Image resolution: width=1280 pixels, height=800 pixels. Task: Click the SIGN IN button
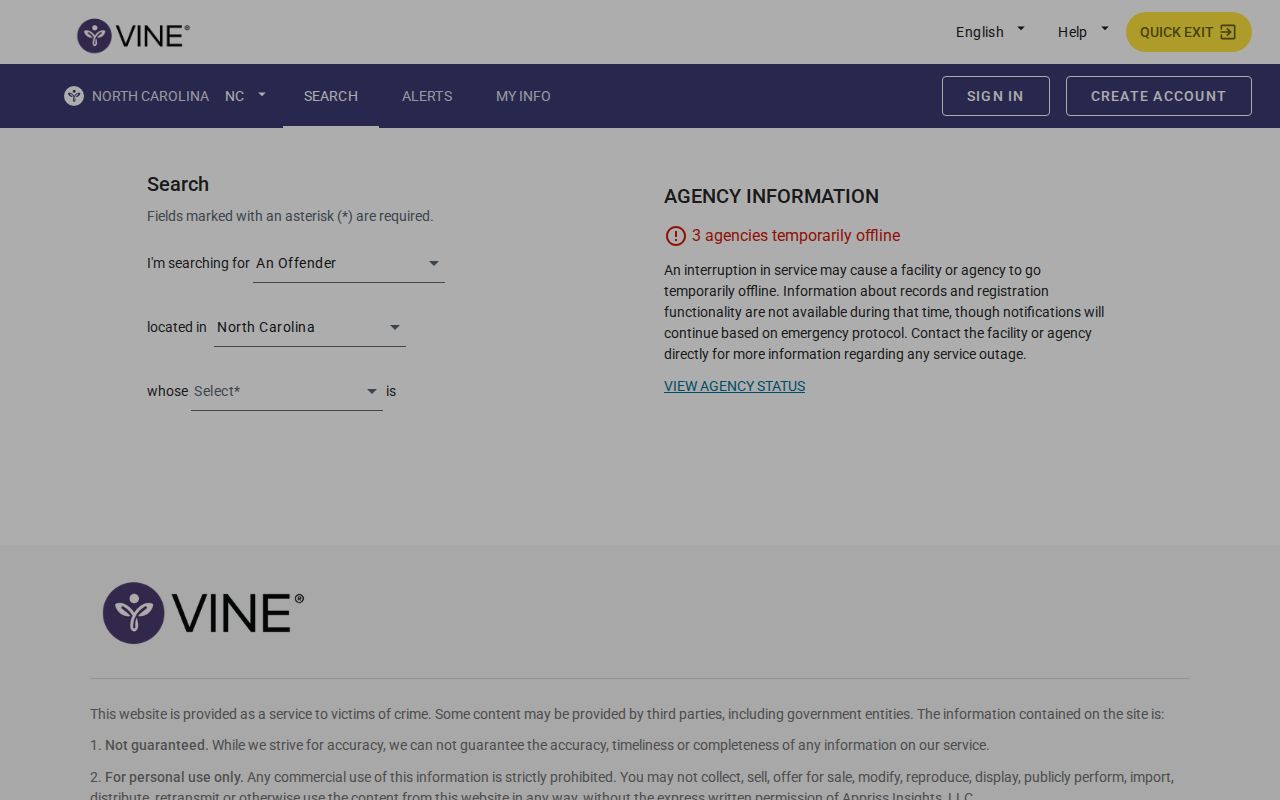tap(995, 96)
